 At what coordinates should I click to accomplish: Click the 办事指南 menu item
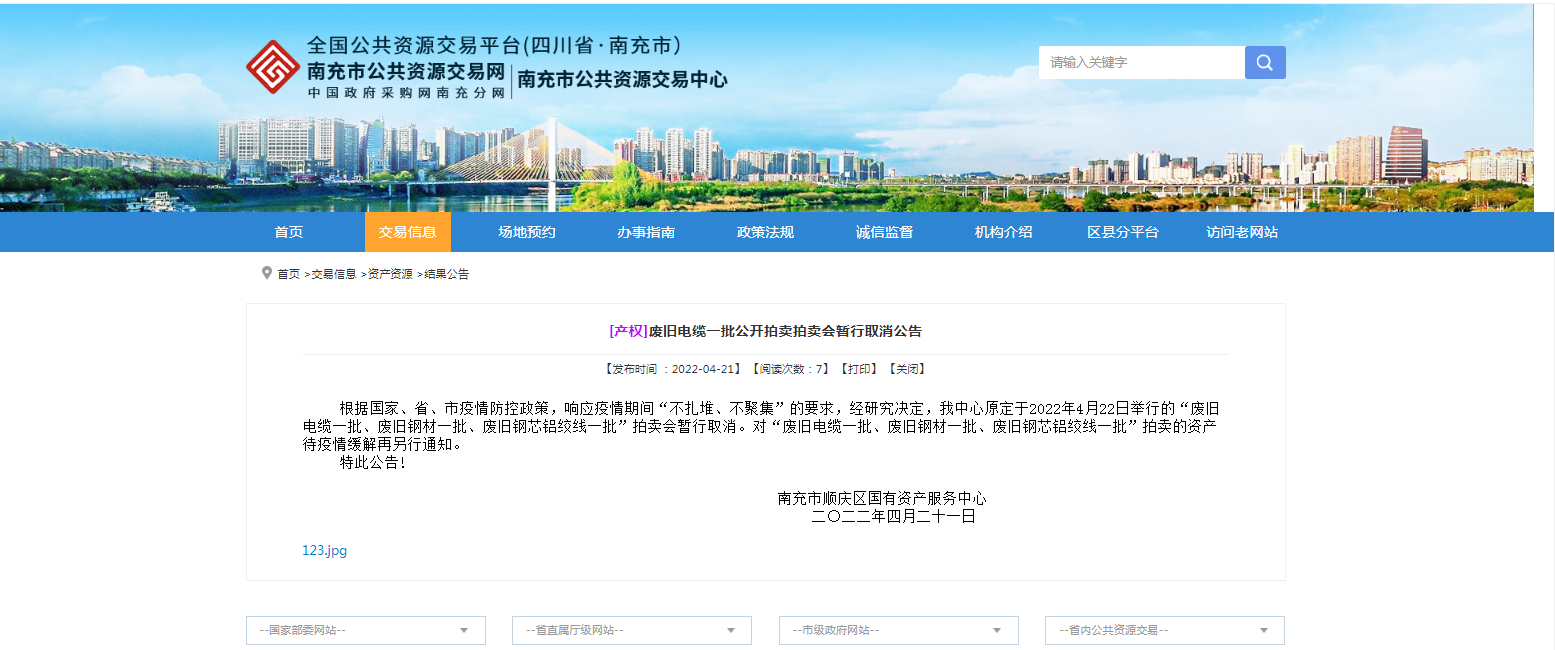click(645, 231)
